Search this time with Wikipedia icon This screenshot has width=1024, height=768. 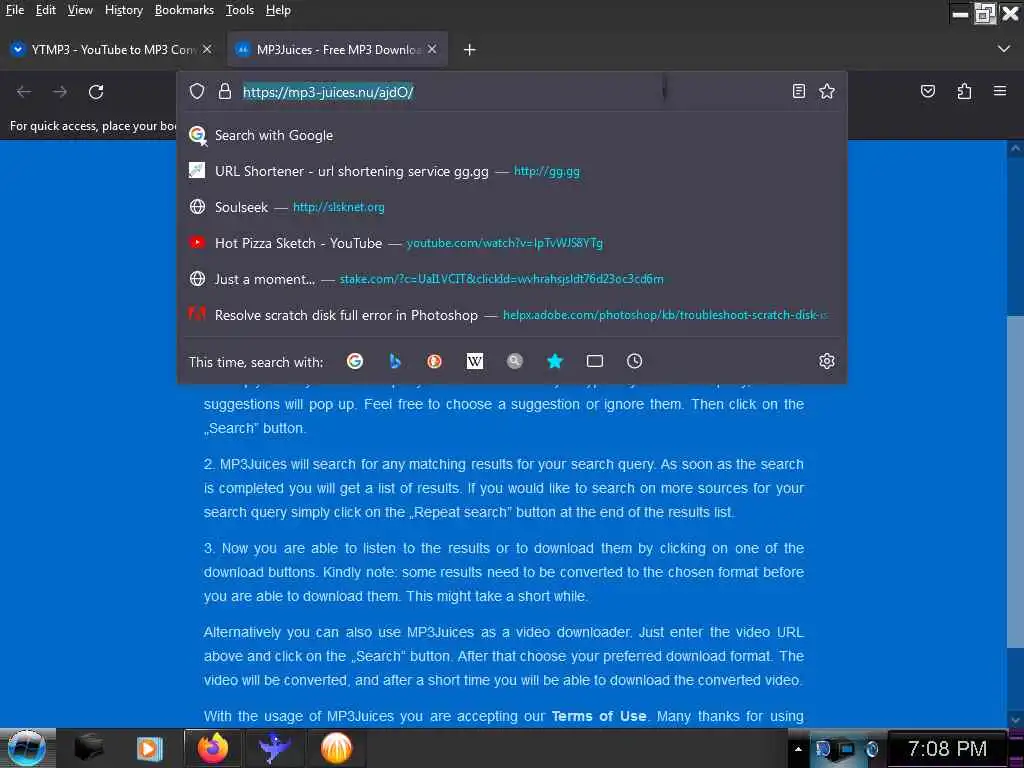coord(475,361)
